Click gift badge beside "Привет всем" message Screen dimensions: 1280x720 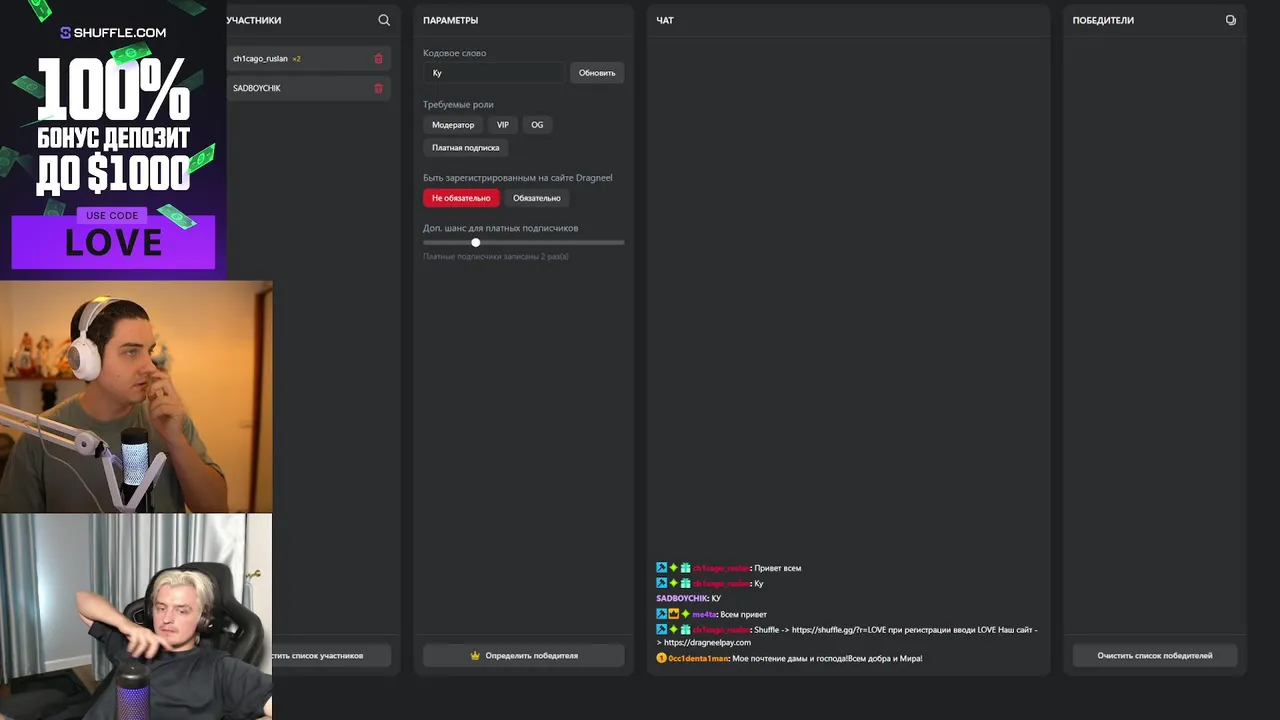[685, 568]
